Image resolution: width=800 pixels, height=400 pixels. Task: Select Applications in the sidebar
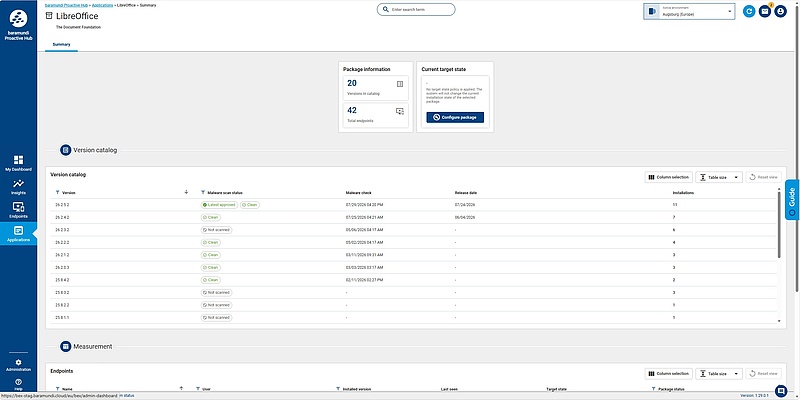[x=18, y=234]
